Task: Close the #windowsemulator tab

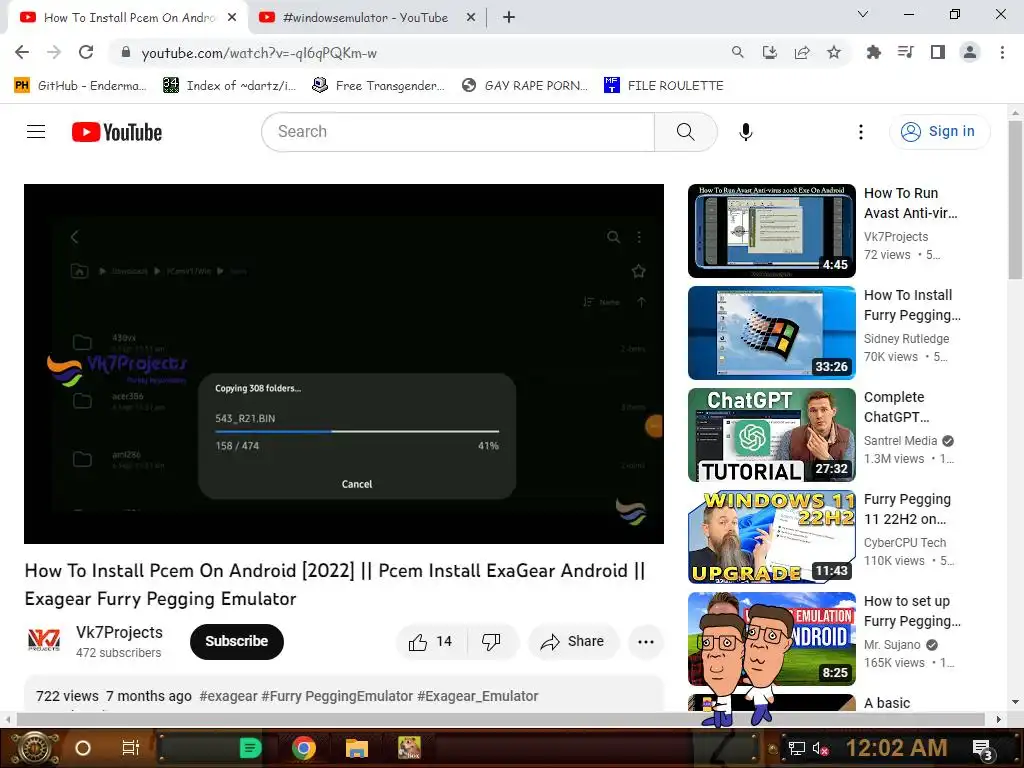Action: click(x=471, y=18)
